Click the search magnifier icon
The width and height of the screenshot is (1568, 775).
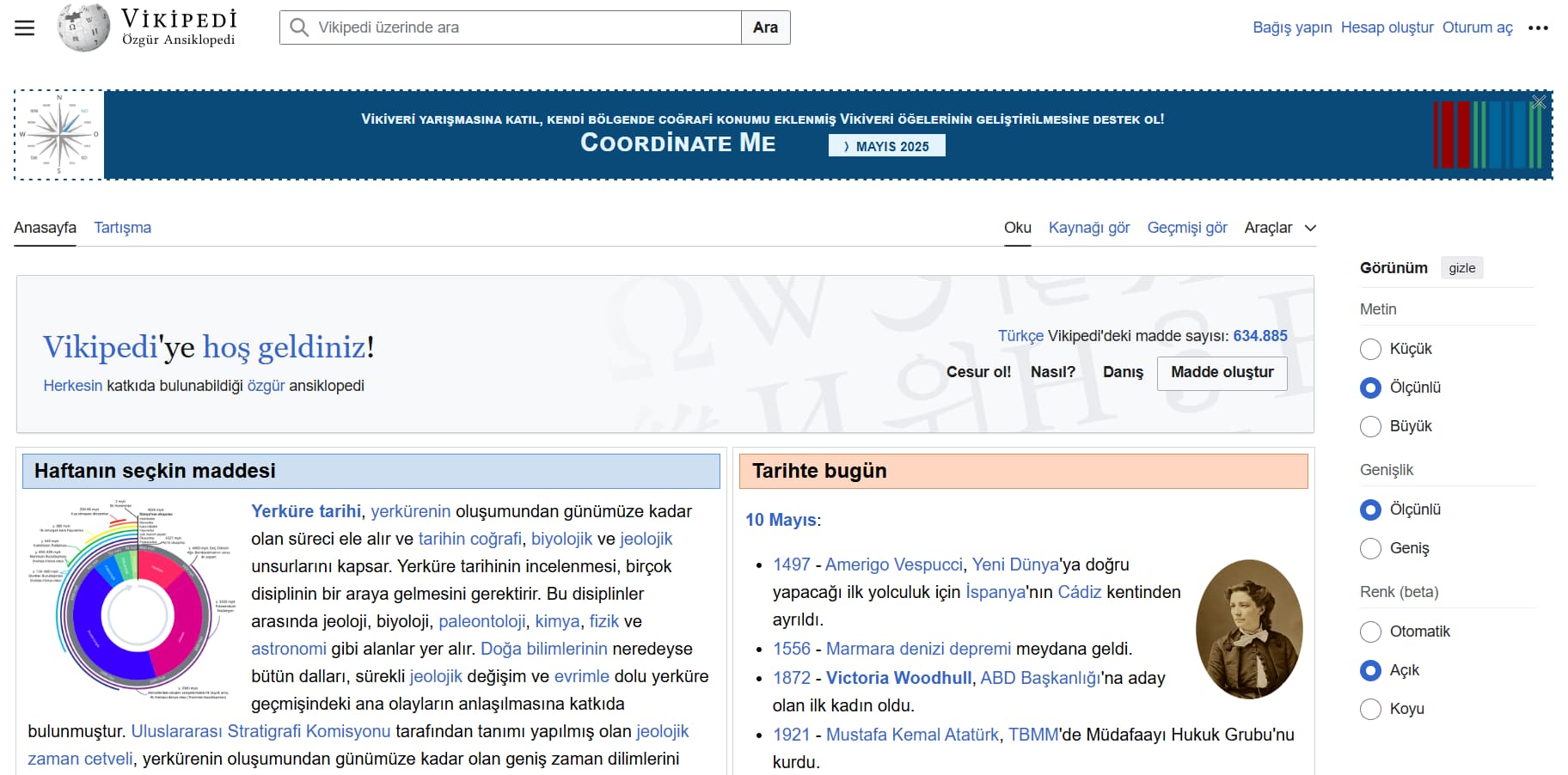[x=299, y=27]
